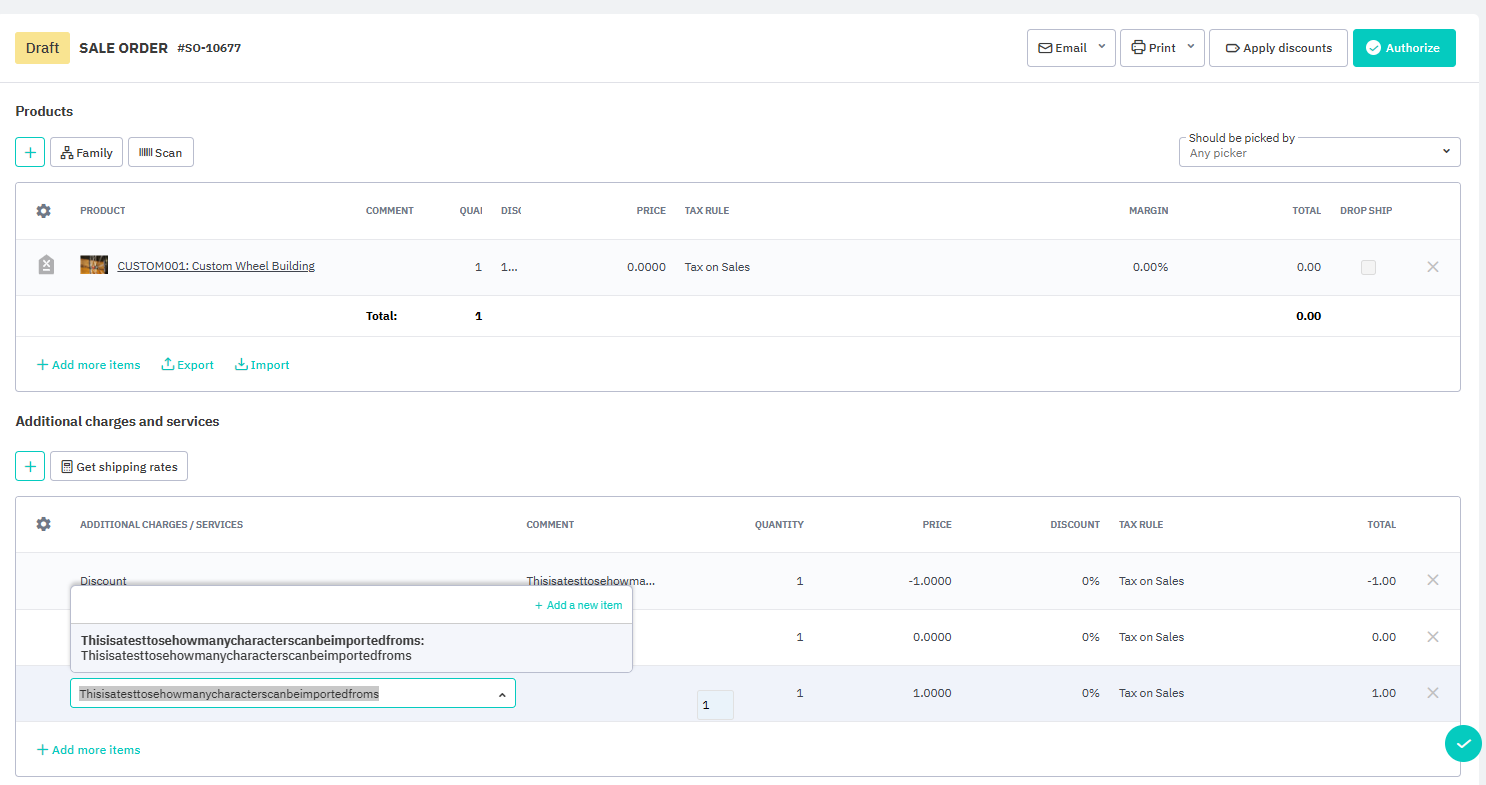The width and height of the screenshot is (1486, 785).
Task: Click the Custom Wheel Building product thumbnail
Action: click(x=94, y=266)
